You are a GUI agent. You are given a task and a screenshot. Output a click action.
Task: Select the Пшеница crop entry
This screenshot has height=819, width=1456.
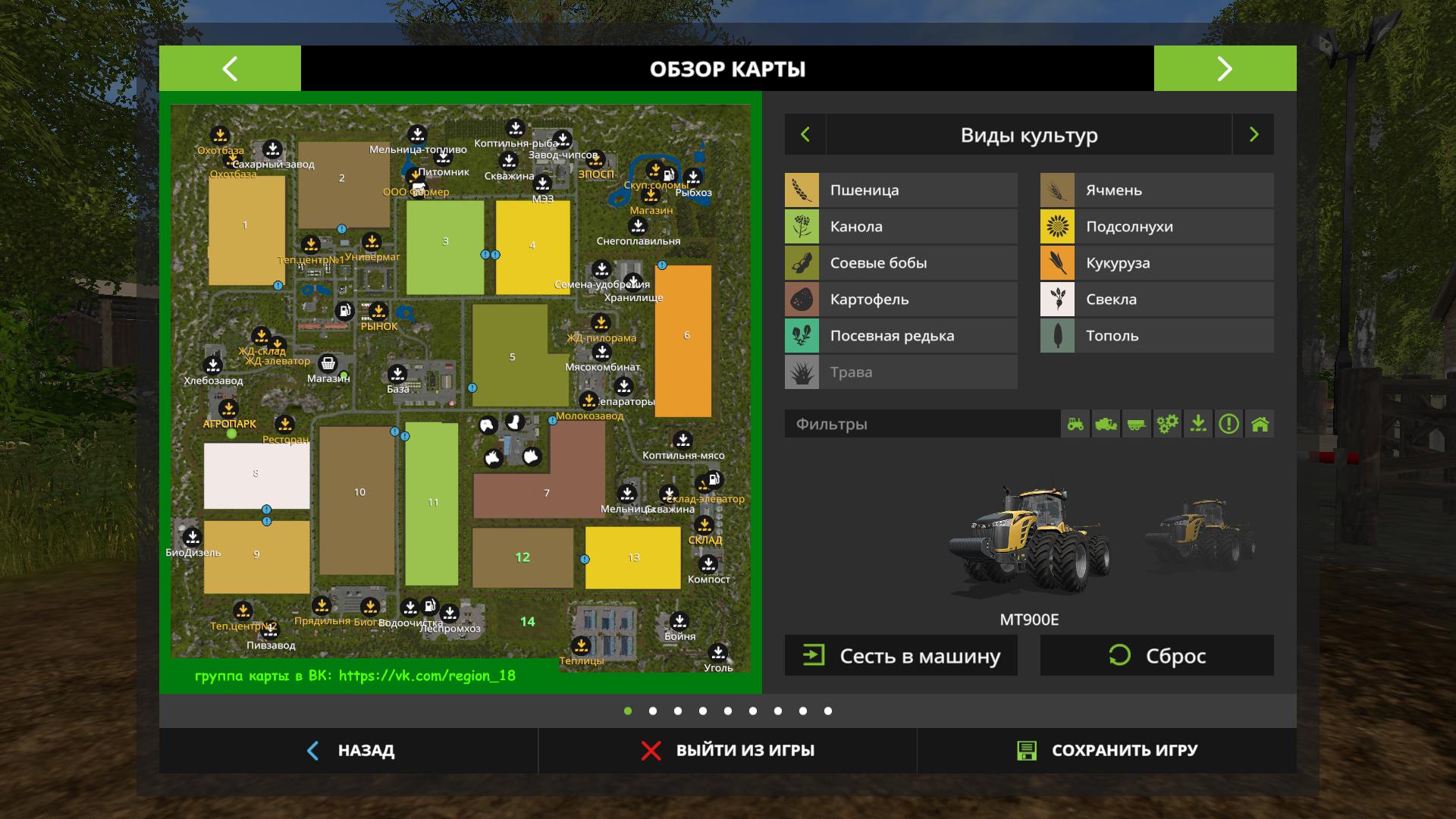coord(901,190)
